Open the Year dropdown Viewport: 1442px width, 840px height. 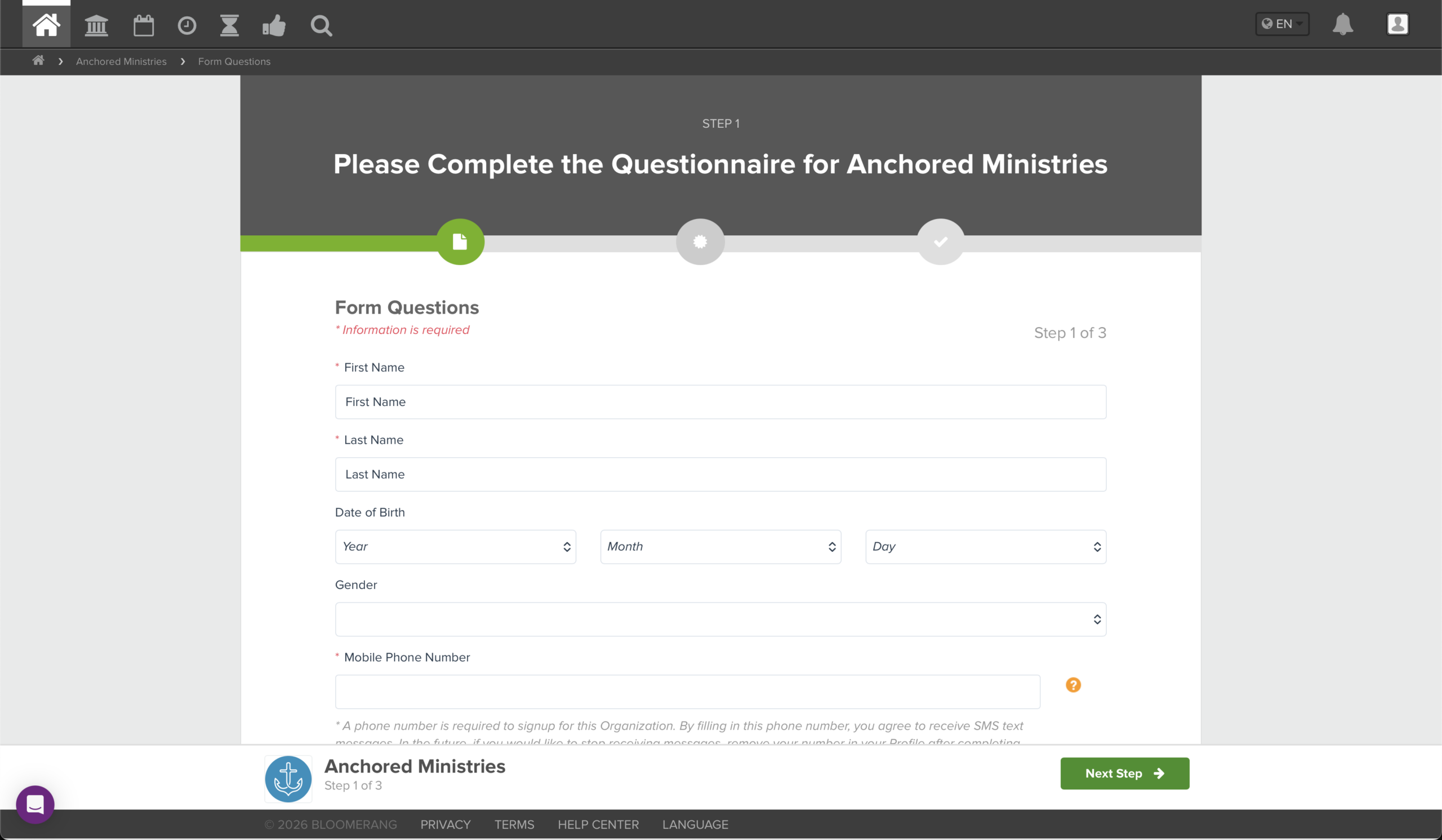(456, 547)
